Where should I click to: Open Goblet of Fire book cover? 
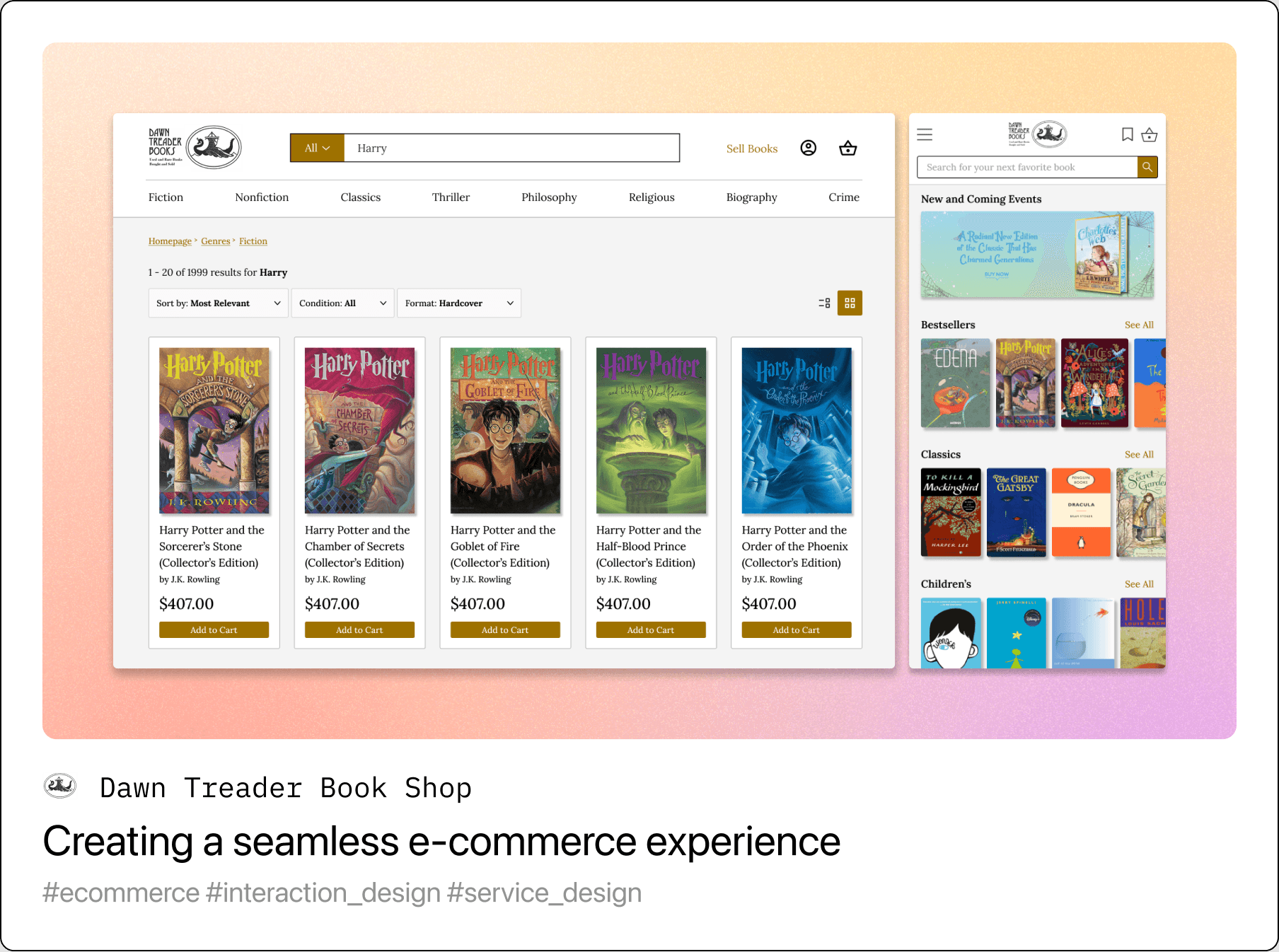click(505, 430)
